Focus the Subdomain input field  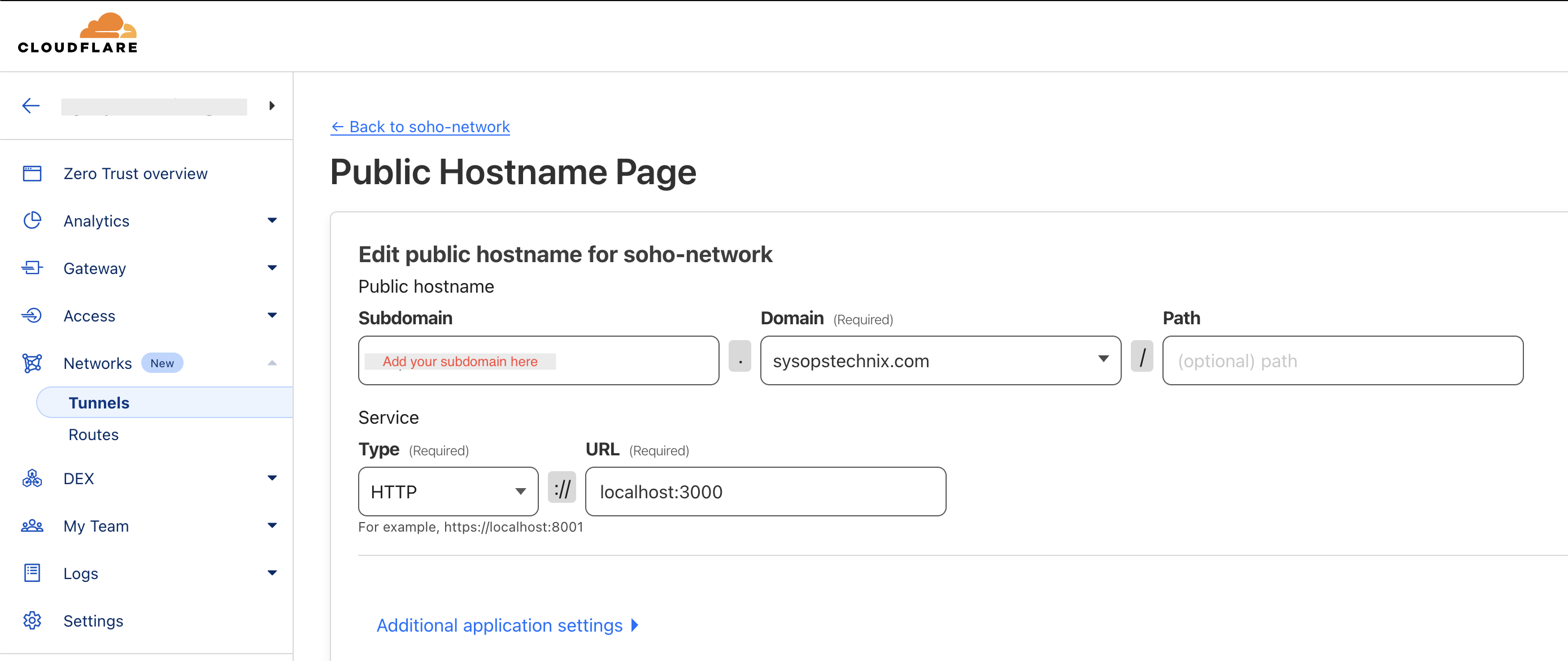coord(538,360)
